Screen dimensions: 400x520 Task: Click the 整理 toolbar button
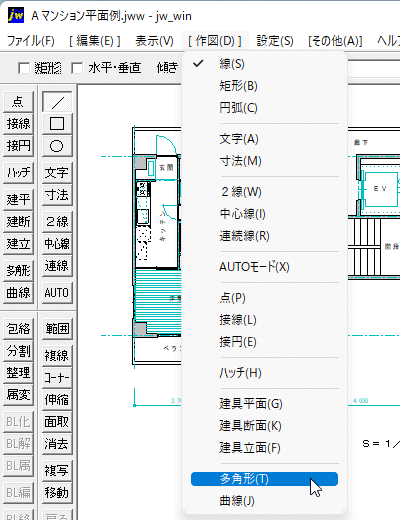pyautogui.click(x=18, y=373)
